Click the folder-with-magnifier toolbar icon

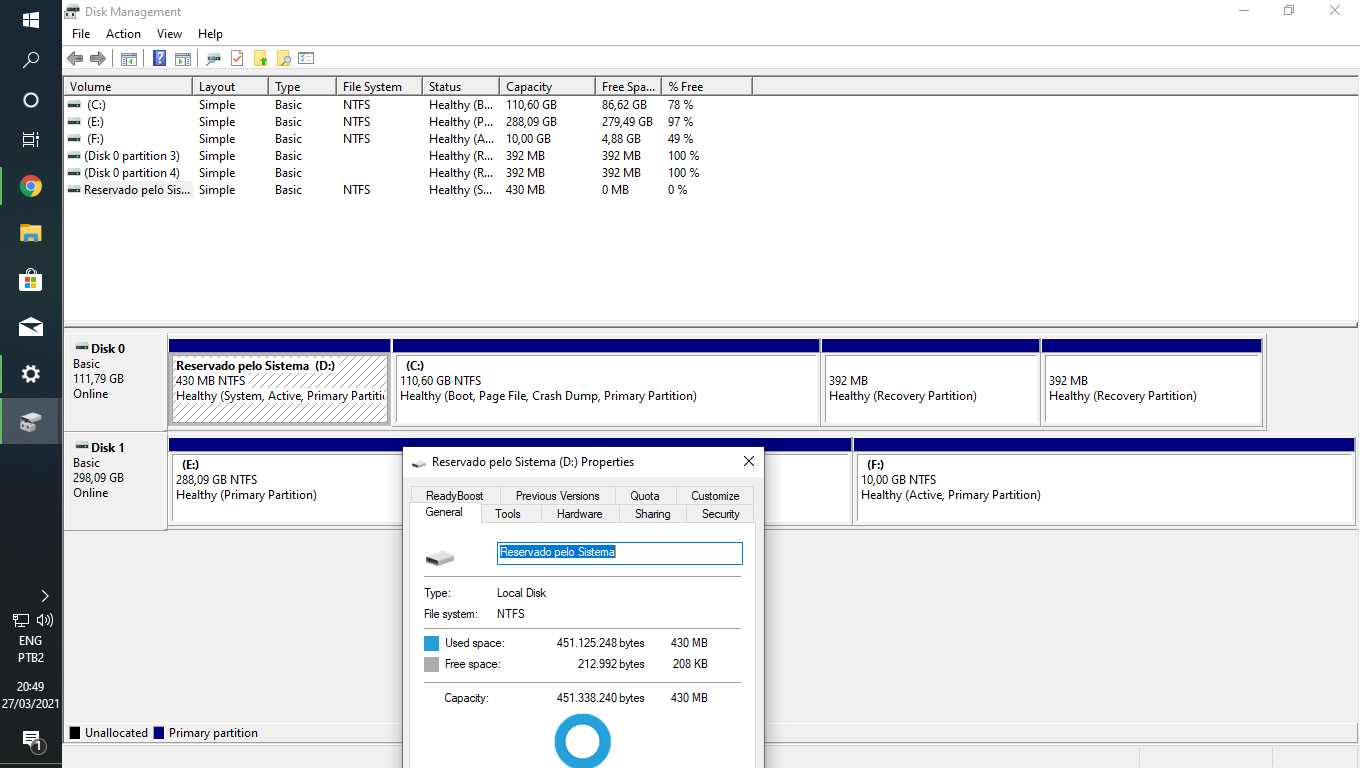pos(284,59)
